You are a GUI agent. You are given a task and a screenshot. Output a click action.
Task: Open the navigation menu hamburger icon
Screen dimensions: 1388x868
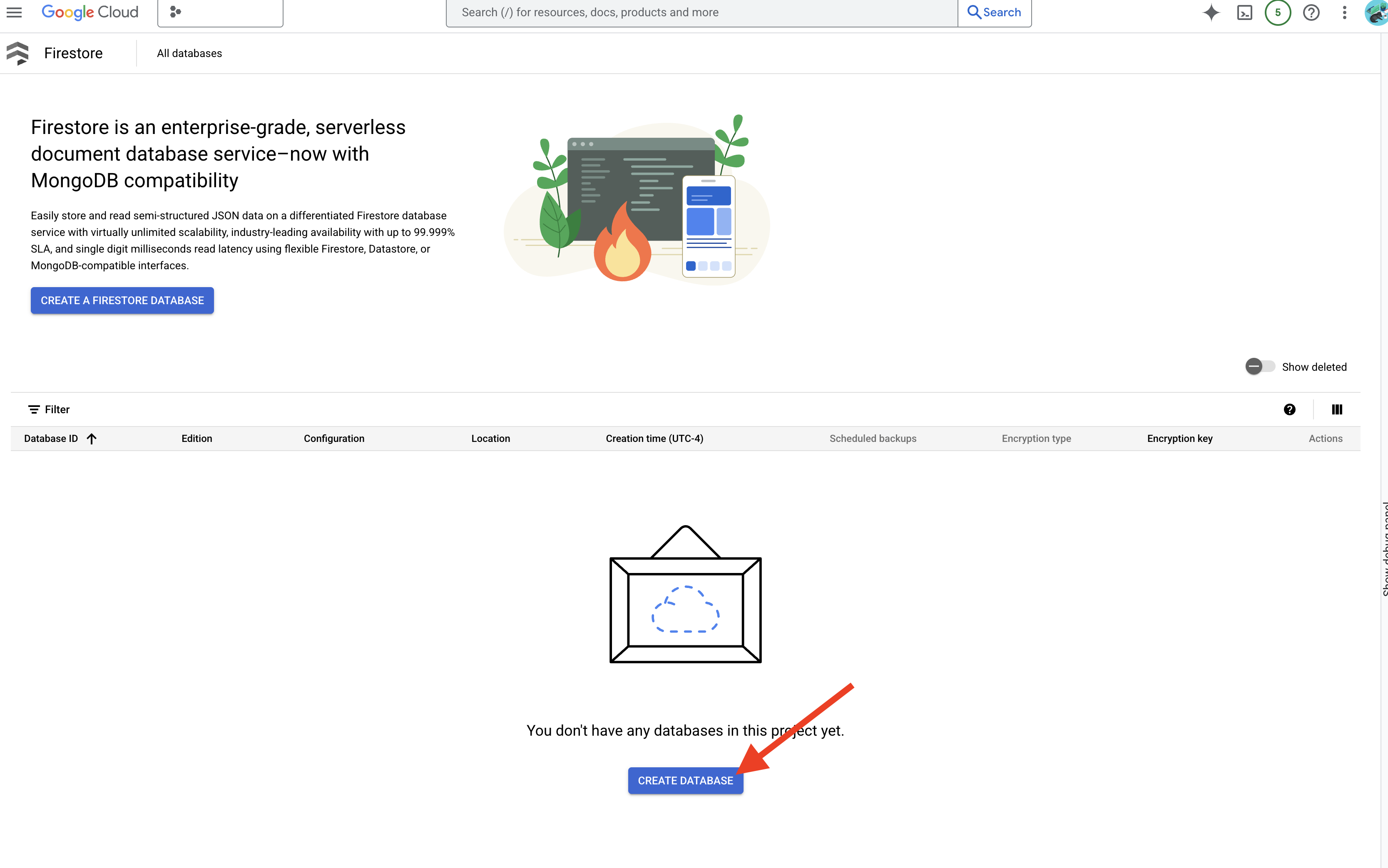pyautogui.click(x=14, y=12)
